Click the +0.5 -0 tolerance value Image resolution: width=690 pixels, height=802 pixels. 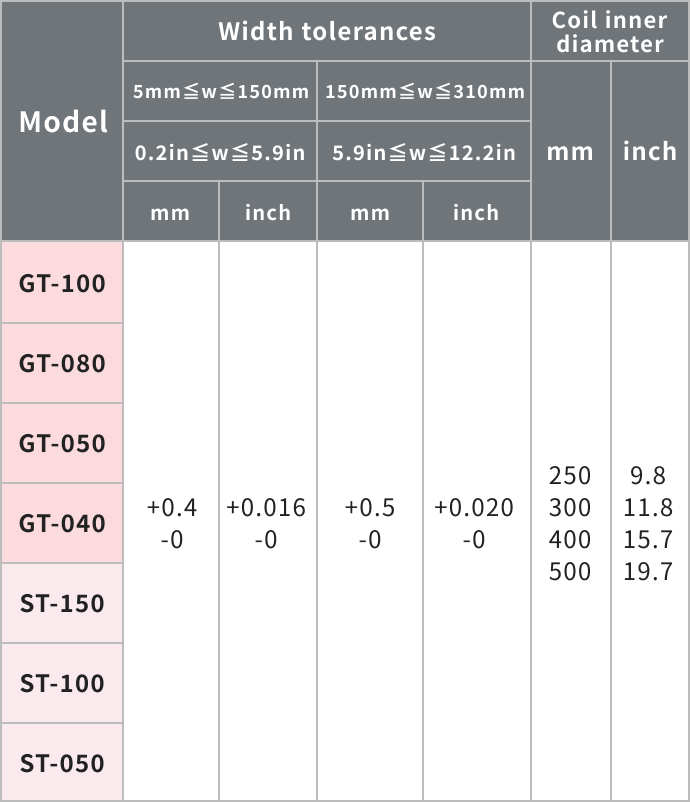(370, 523)
